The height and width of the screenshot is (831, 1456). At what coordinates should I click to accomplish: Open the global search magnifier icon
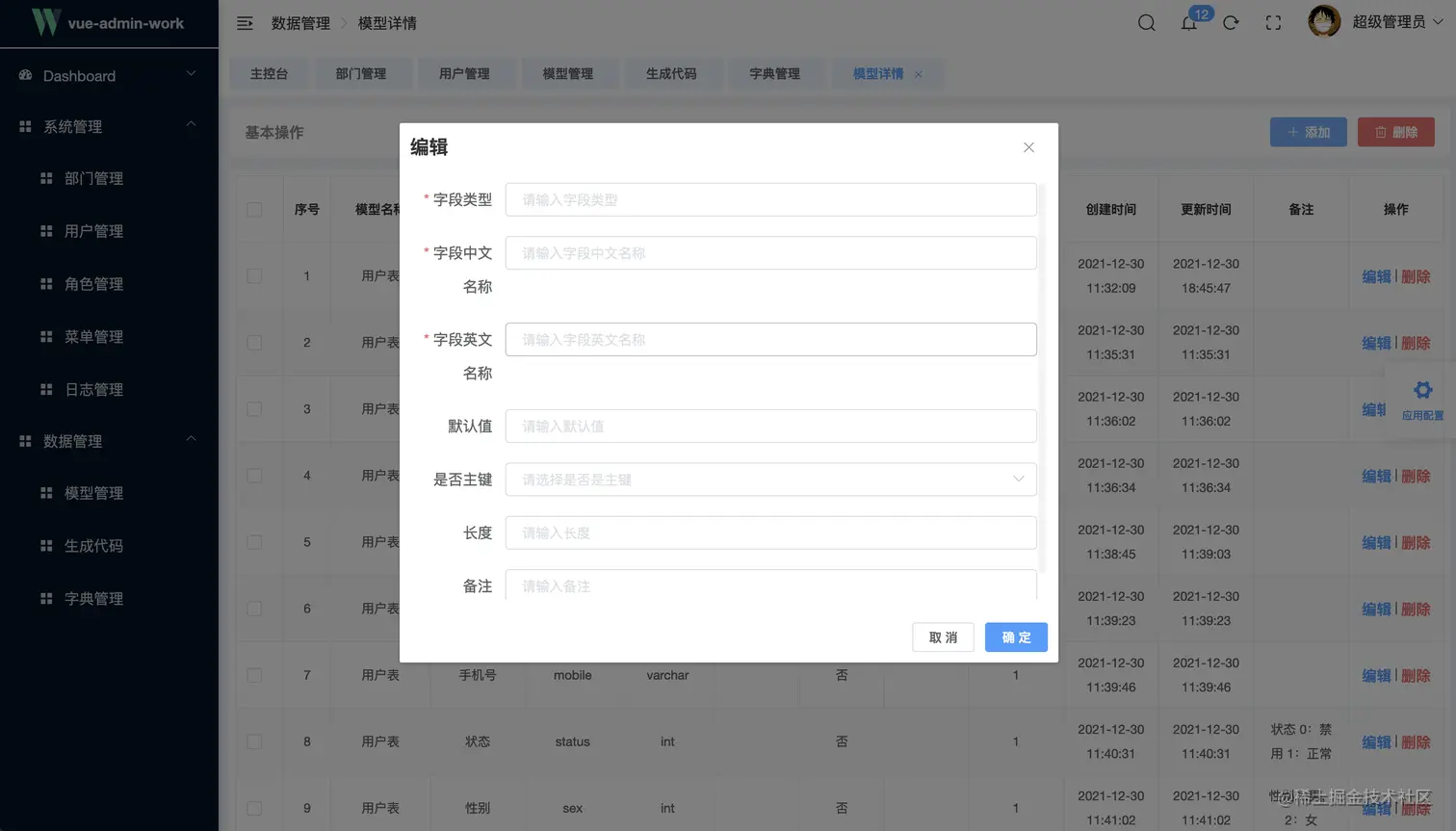pos(1146,21)
